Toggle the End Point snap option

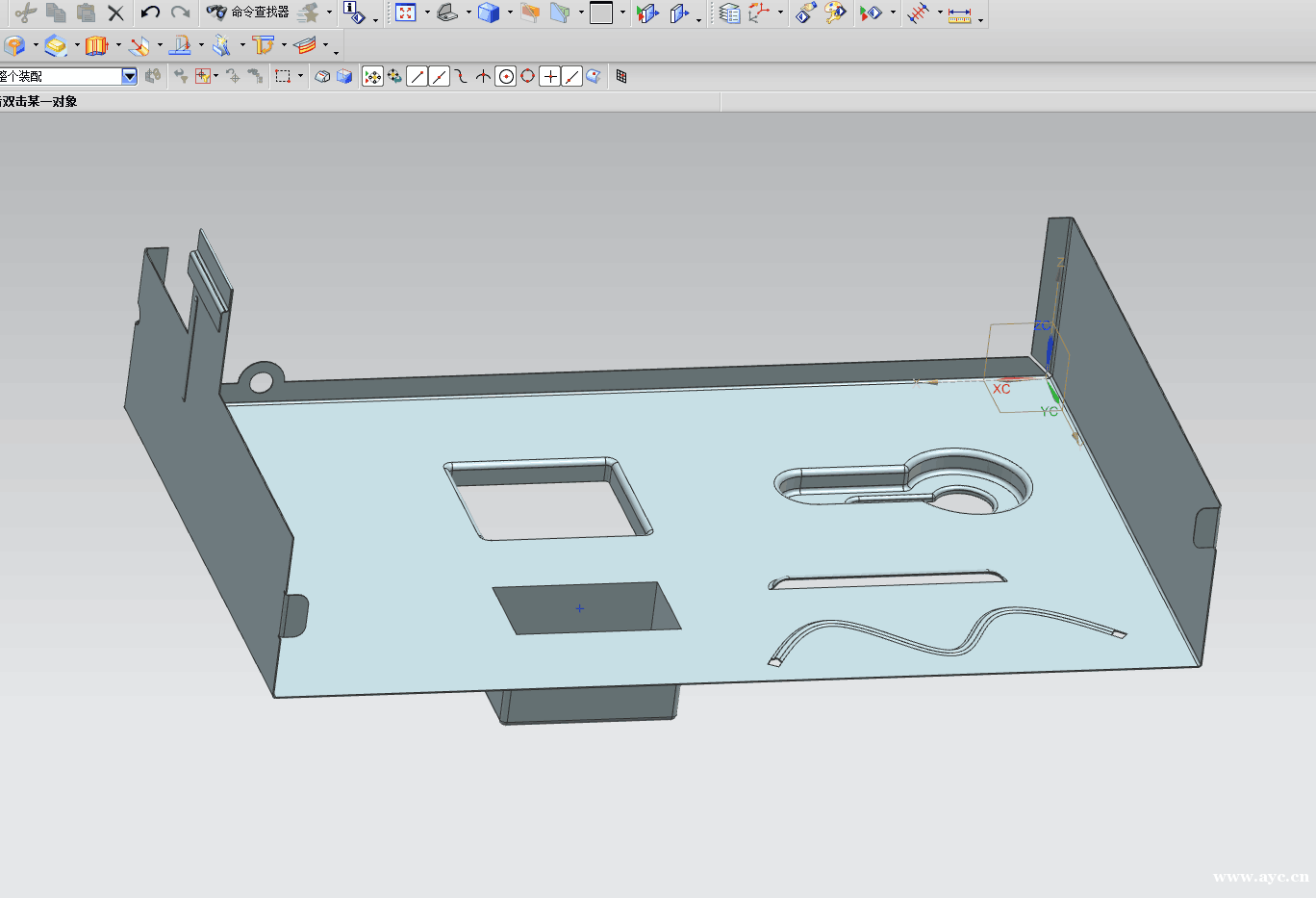[x=417, y=76]
